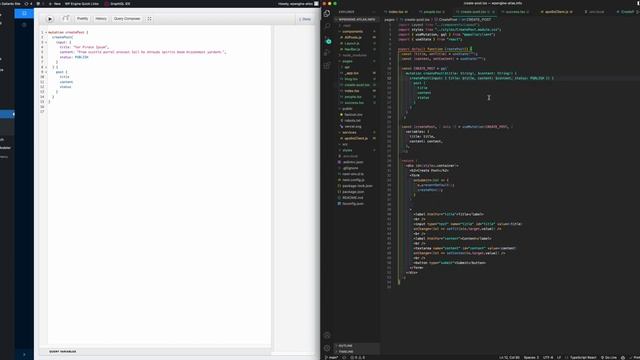The image size is (640, 360).
Task: Open README.md in the Explorer
Action: point(353,198)
